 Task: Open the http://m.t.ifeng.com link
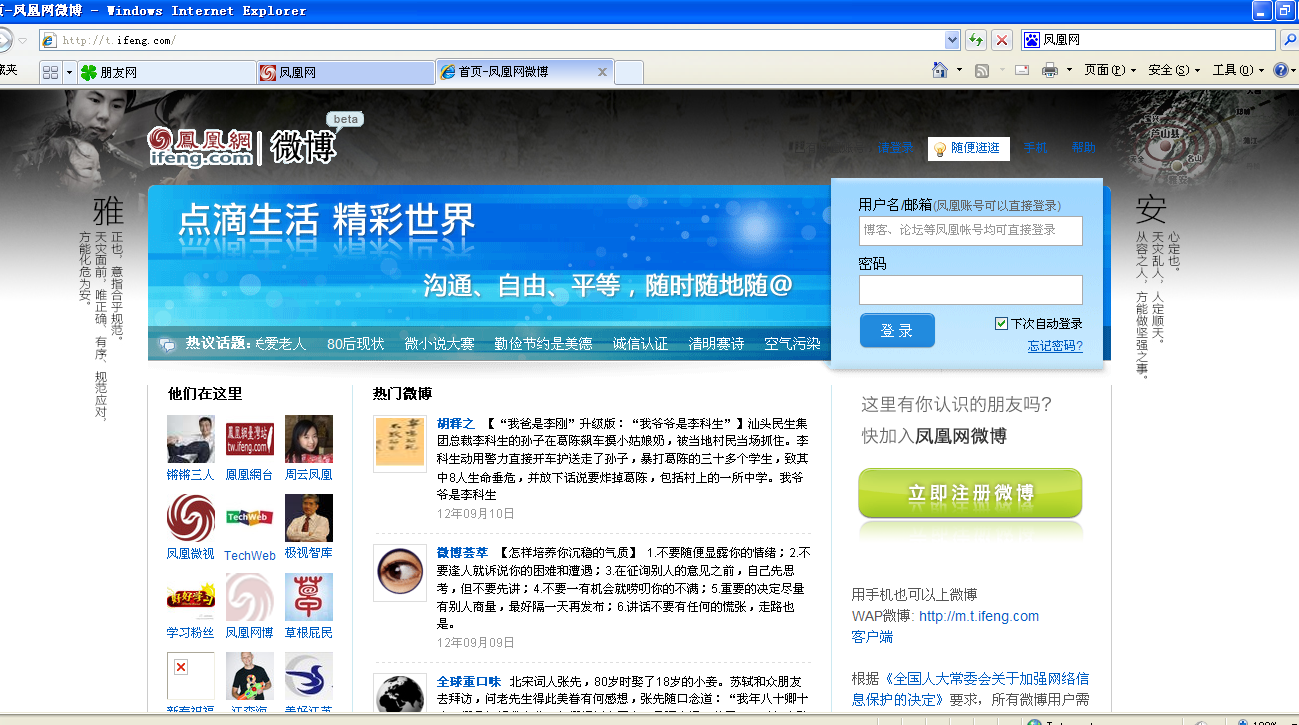click(979, 616)
